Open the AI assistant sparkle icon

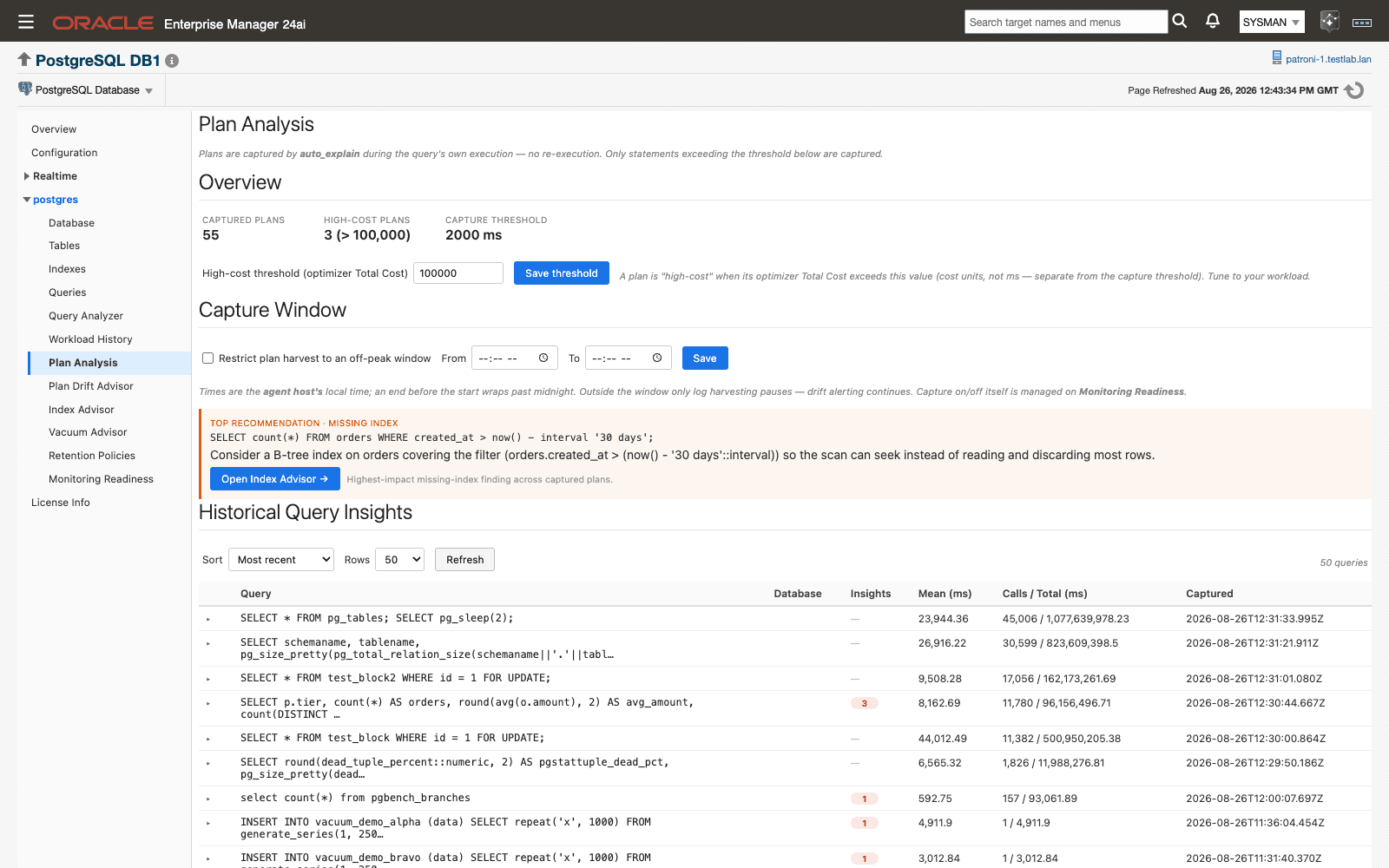[1329, 21]
